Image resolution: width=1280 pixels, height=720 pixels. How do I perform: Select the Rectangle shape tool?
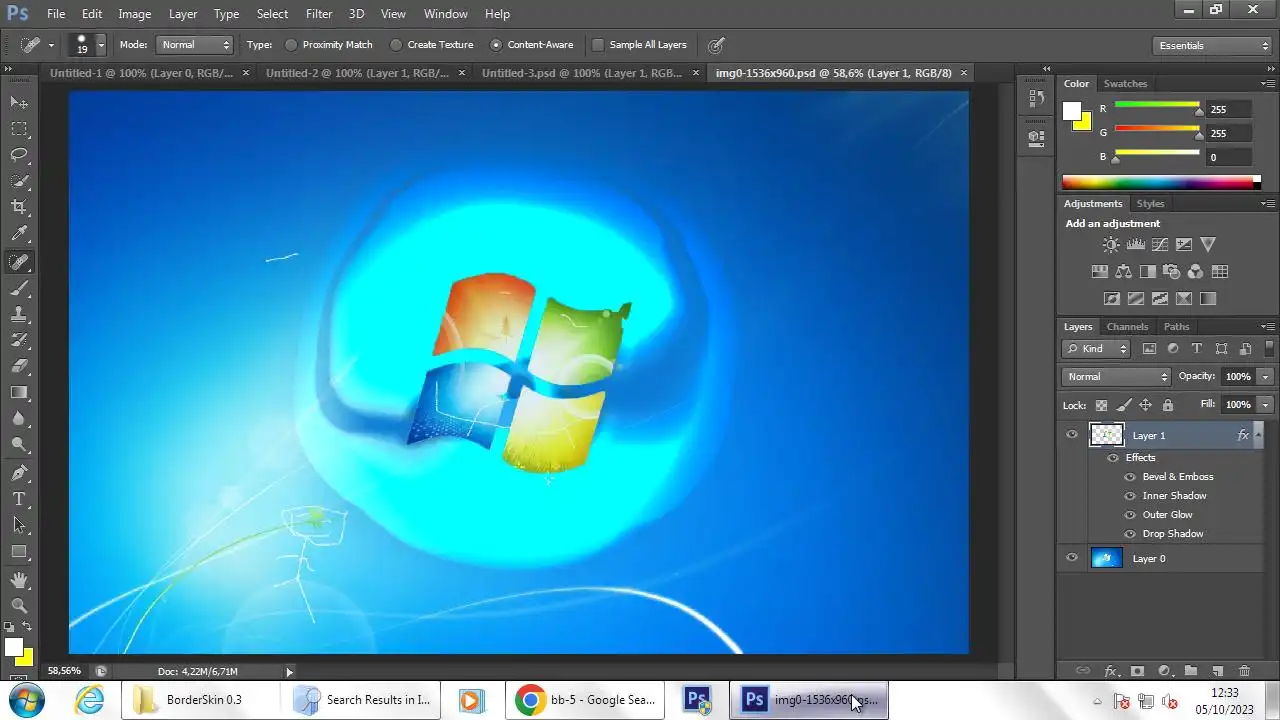[19, 551]
